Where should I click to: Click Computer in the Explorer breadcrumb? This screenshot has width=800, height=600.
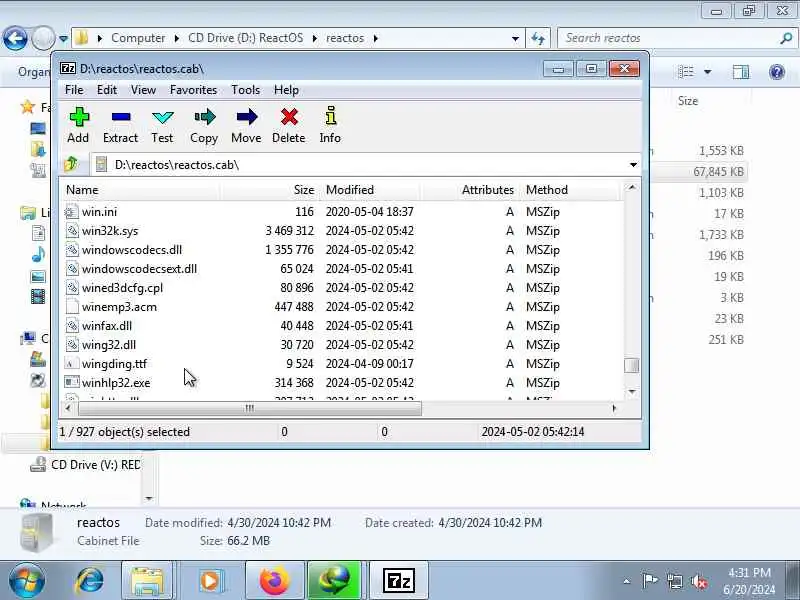pyautogui.click(x=138, y=38)
